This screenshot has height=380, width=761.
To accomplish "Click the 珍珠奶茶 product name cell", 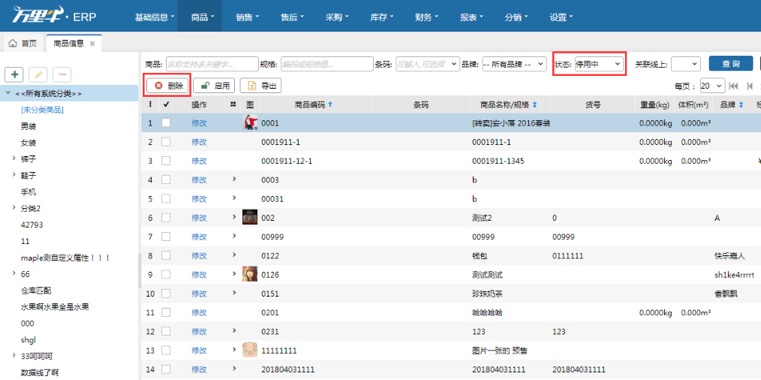I will point(487,294).
